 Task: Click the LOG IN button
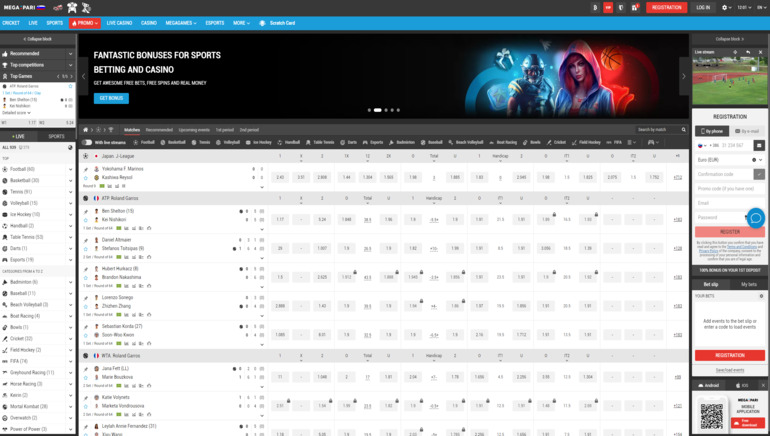703,7
